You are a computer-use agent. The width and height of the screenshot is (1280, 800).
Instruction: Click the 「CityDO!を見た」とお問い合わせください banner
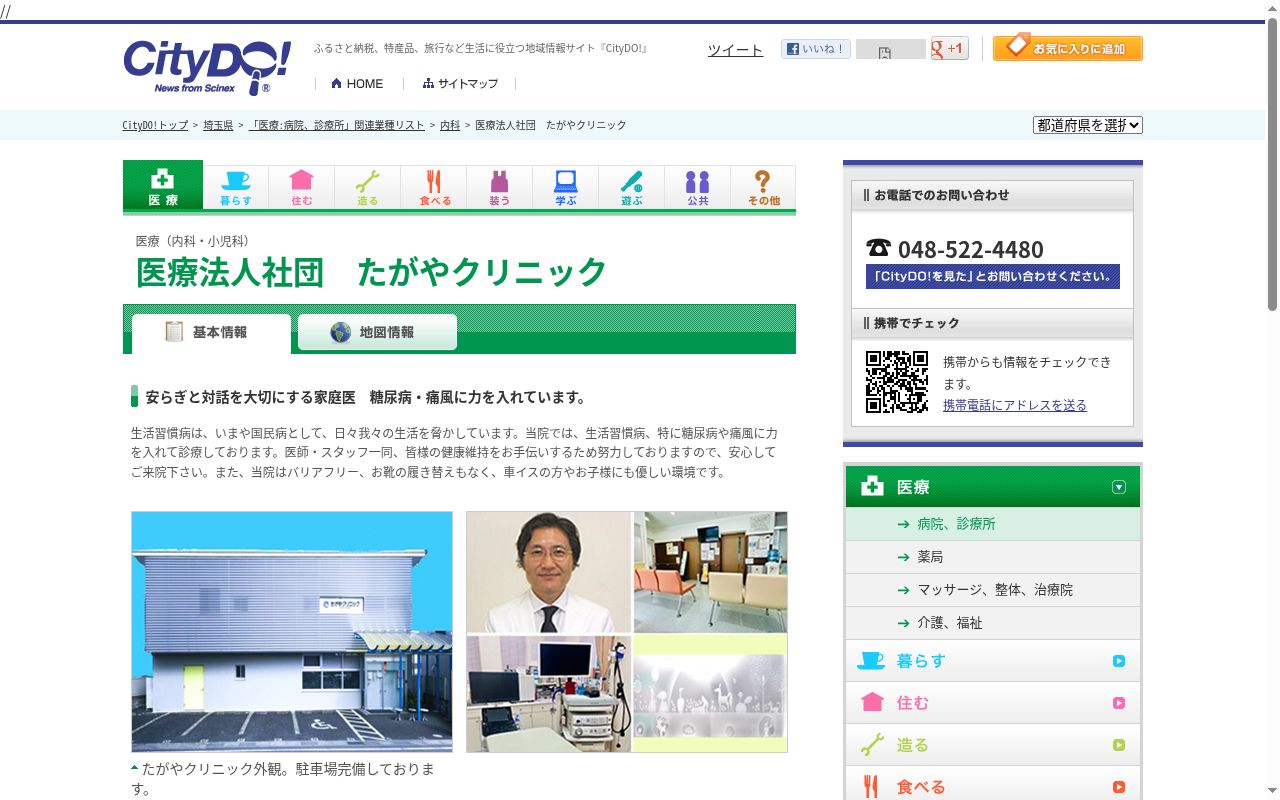993,277
